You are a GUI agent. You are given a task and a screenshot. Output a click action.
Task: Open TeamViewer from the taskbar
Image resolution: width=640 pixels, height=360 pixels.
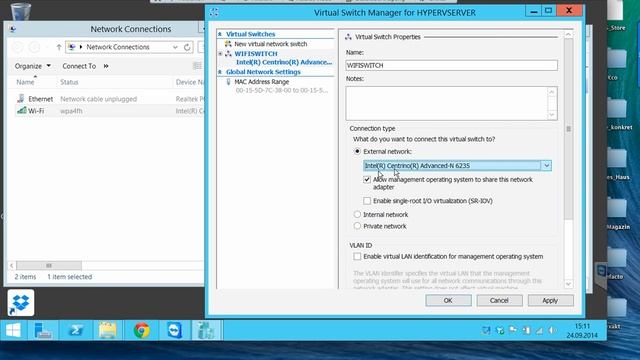174,330
